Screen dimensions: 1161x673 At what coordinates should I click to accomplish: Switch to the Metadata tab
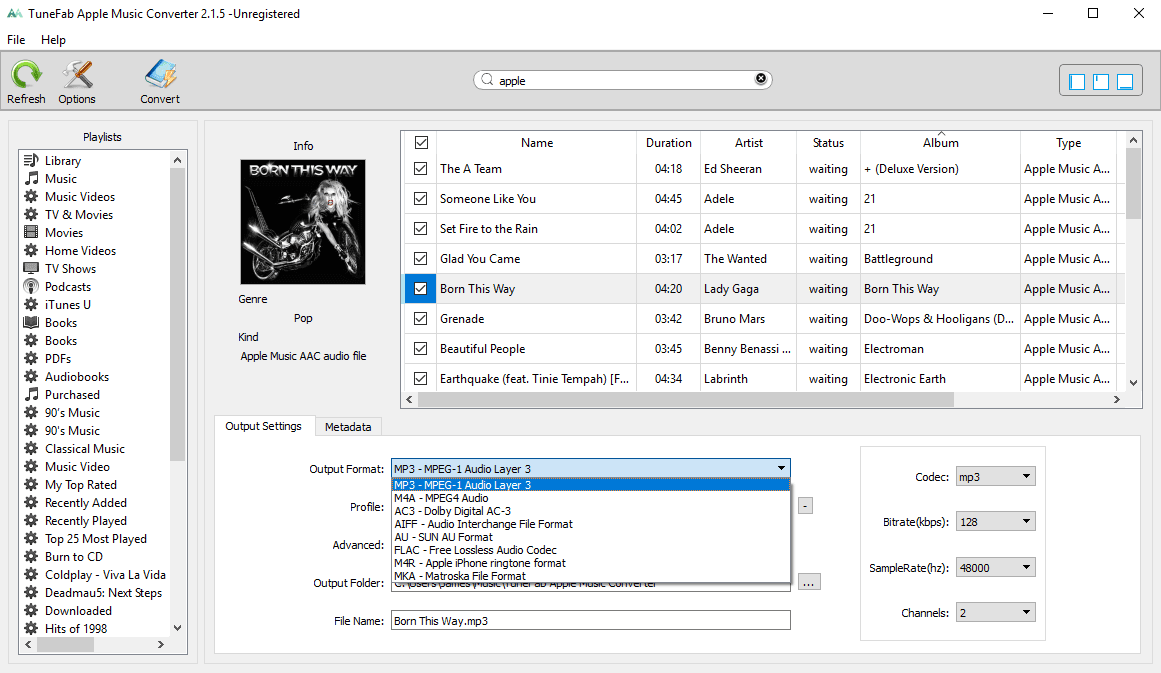click(348, 427)
